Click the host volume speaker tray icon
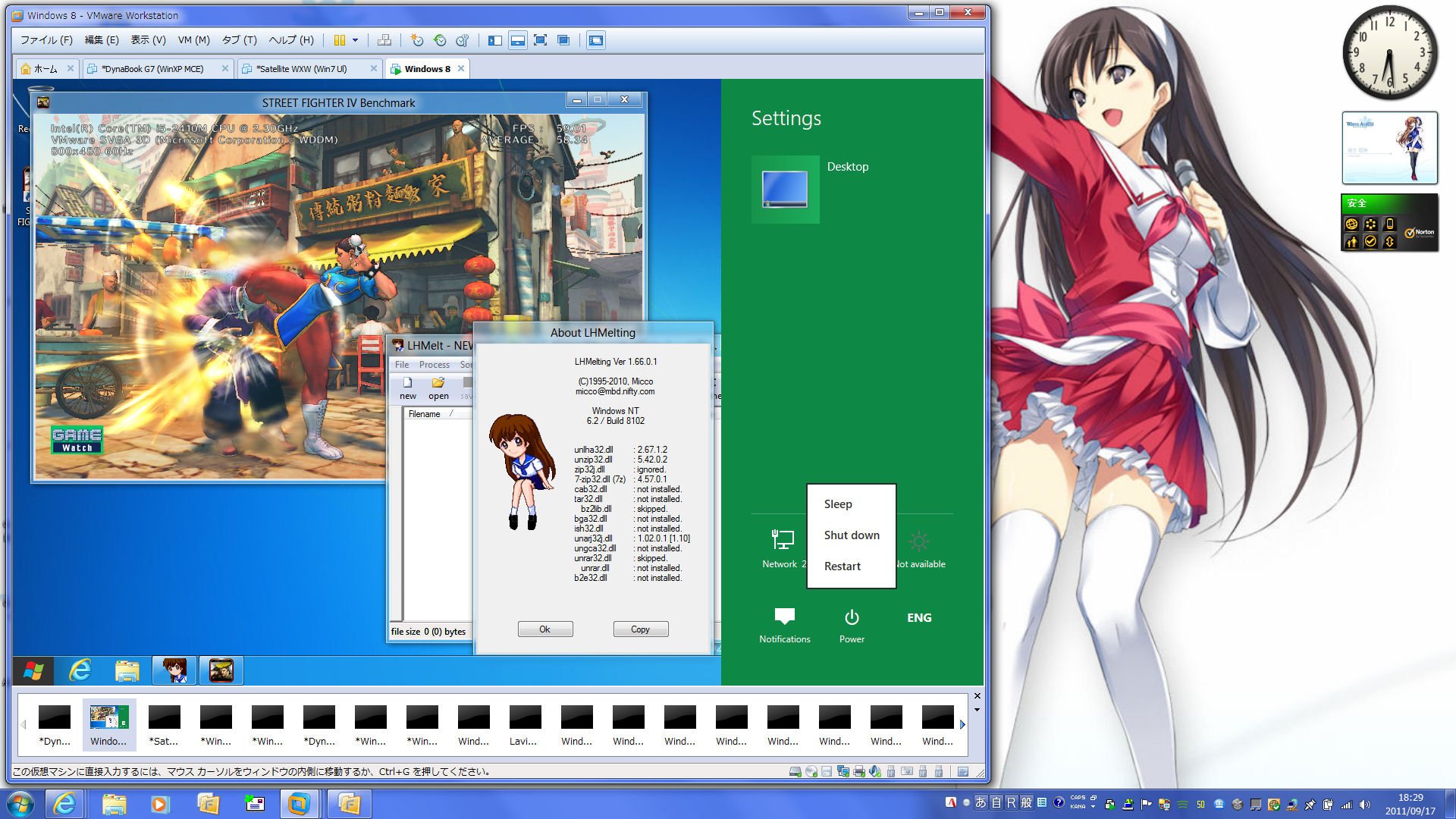Image resolution: width=1456 pixels, height=819 pixels. tap(1365, 805)
